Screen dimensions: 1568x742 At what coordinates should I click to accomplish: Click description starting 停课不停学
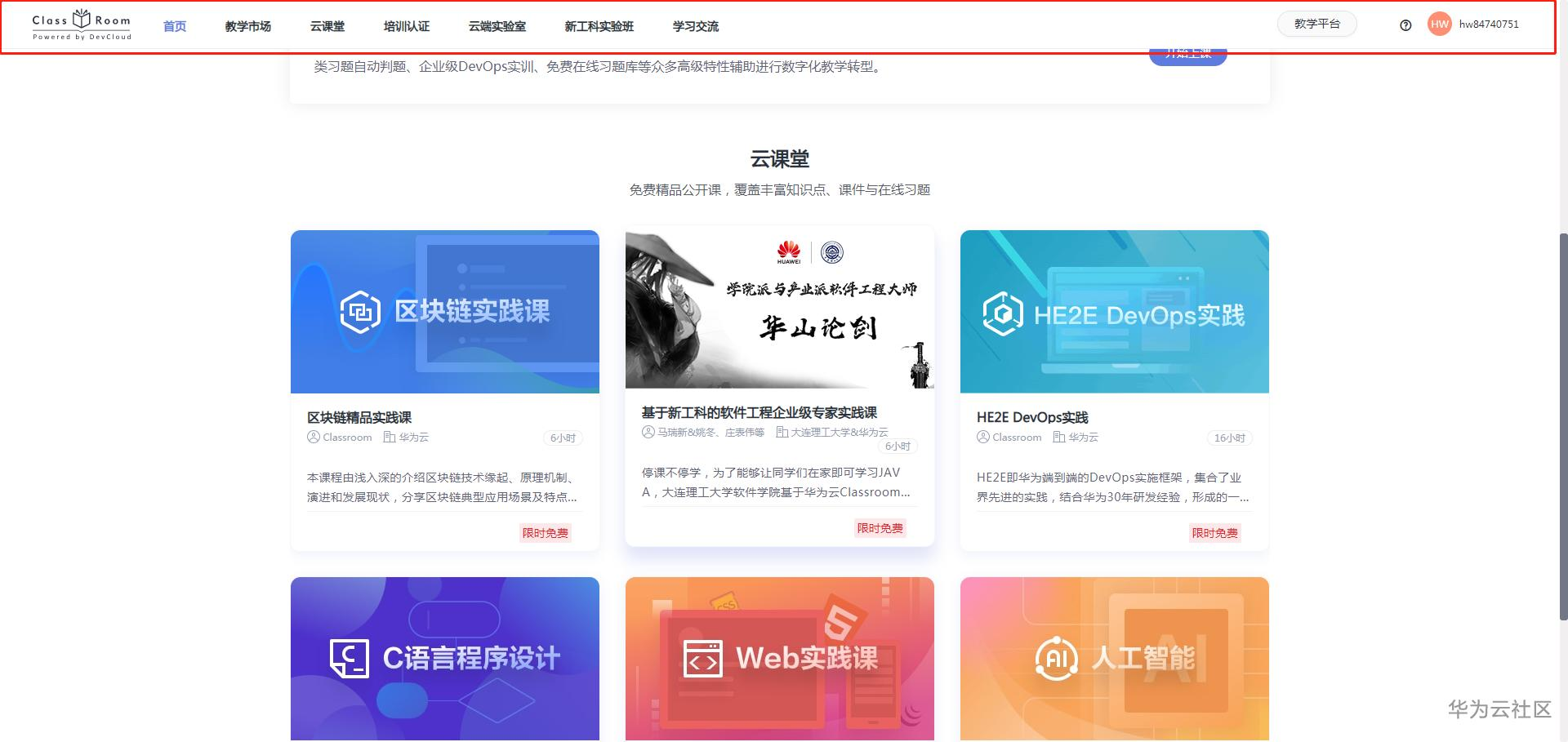click(x=776, y=482)
